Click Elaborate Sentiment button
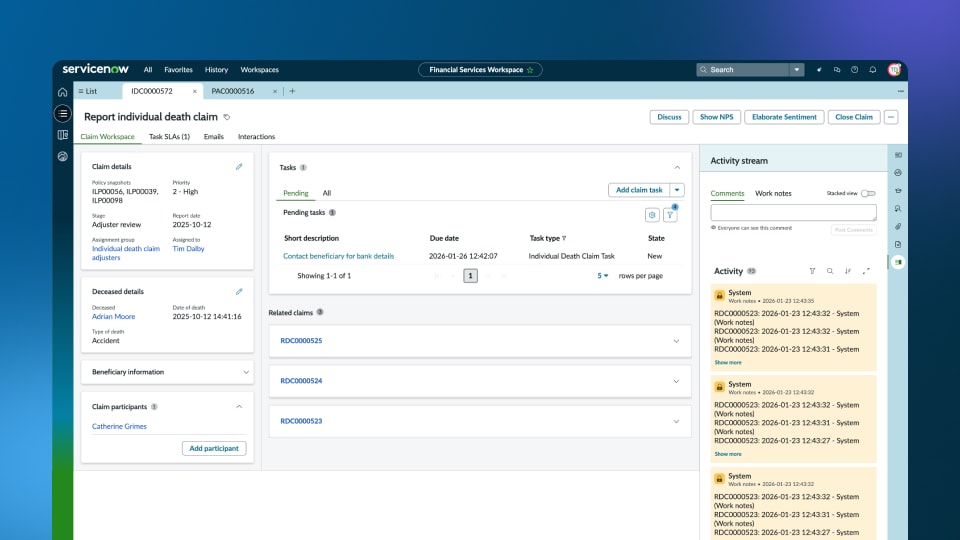This screenshot has width=960, height=540. coord(784,117)
